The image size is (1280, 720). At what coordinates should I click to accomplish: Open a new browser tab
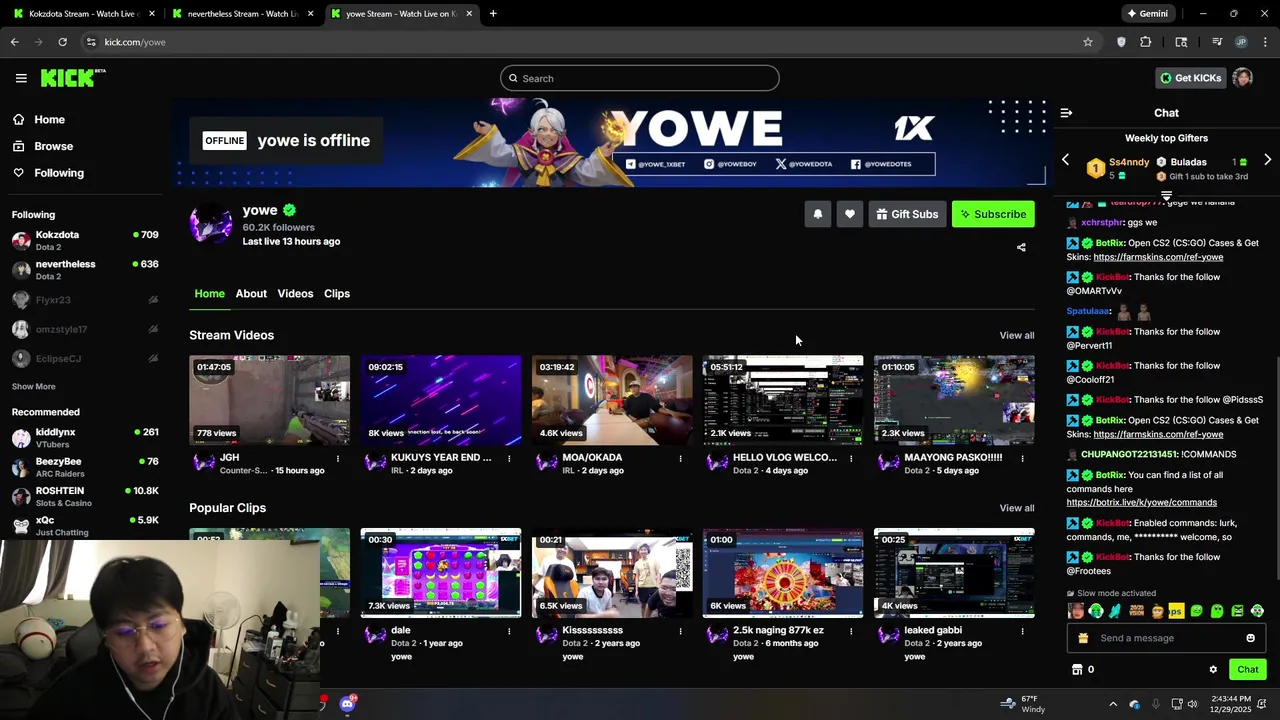point(493,14)
